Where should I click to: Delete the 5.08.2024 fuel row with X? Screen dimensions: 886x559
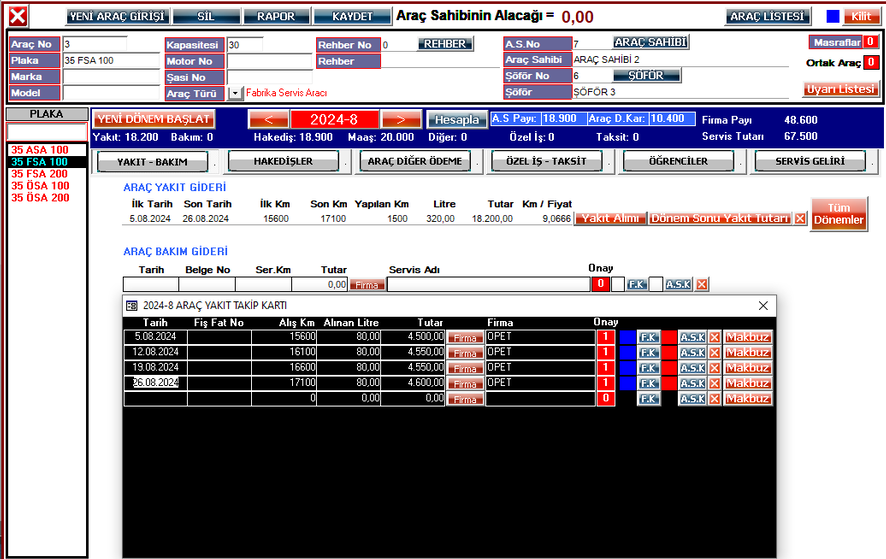tap(714, 338)
